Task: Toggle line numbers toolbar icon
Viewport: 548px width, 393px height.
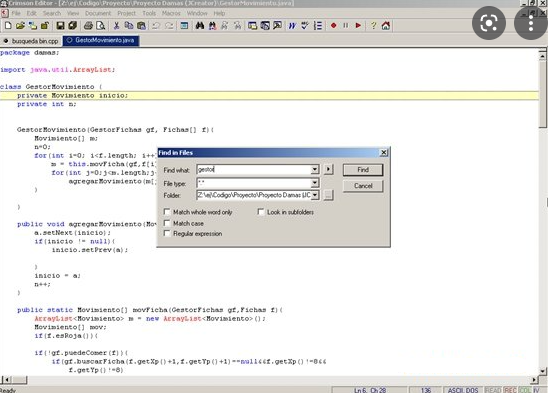Action: click(x=318, y=26)
